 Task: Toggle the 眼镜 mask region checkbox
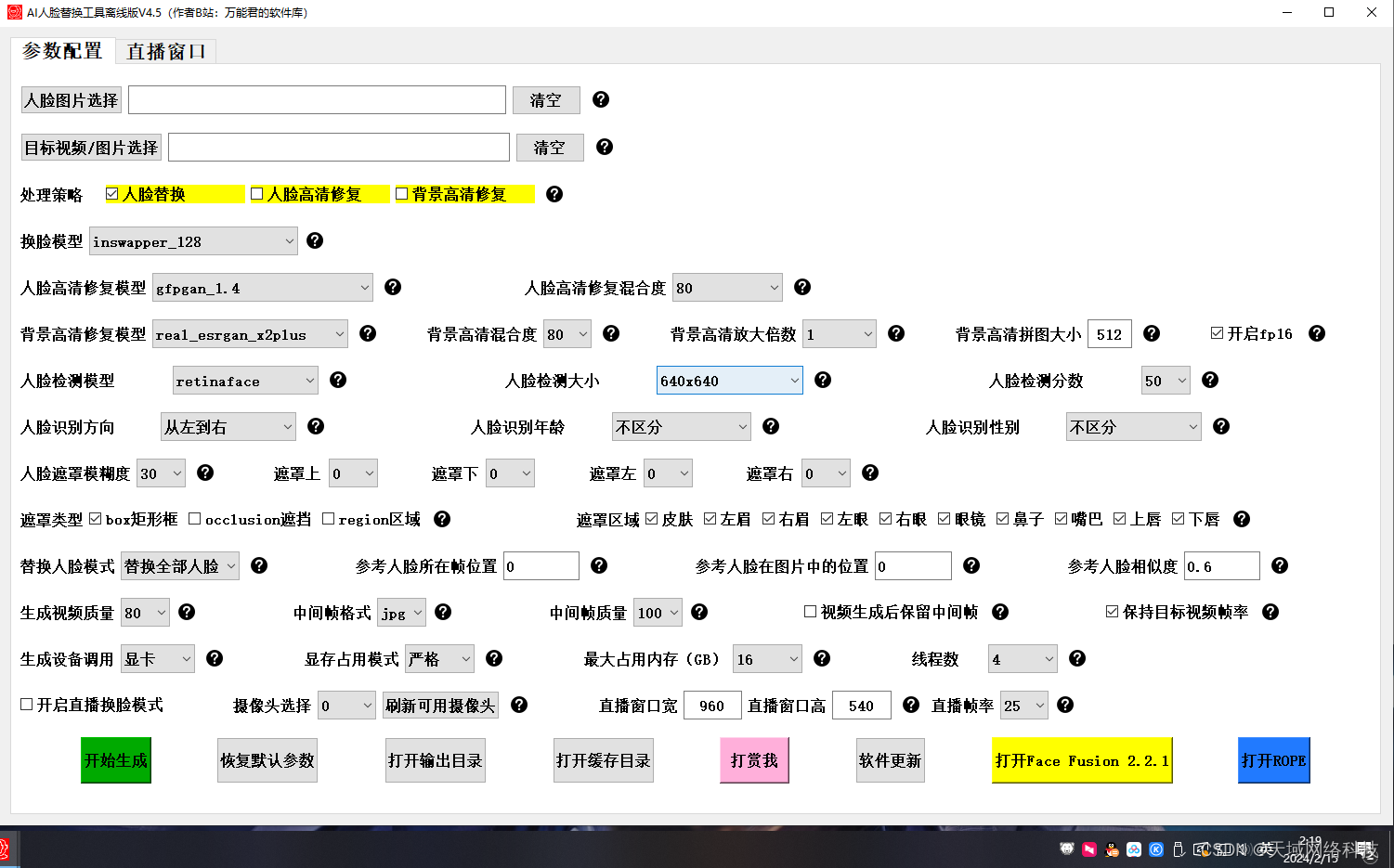coord(945,519)
